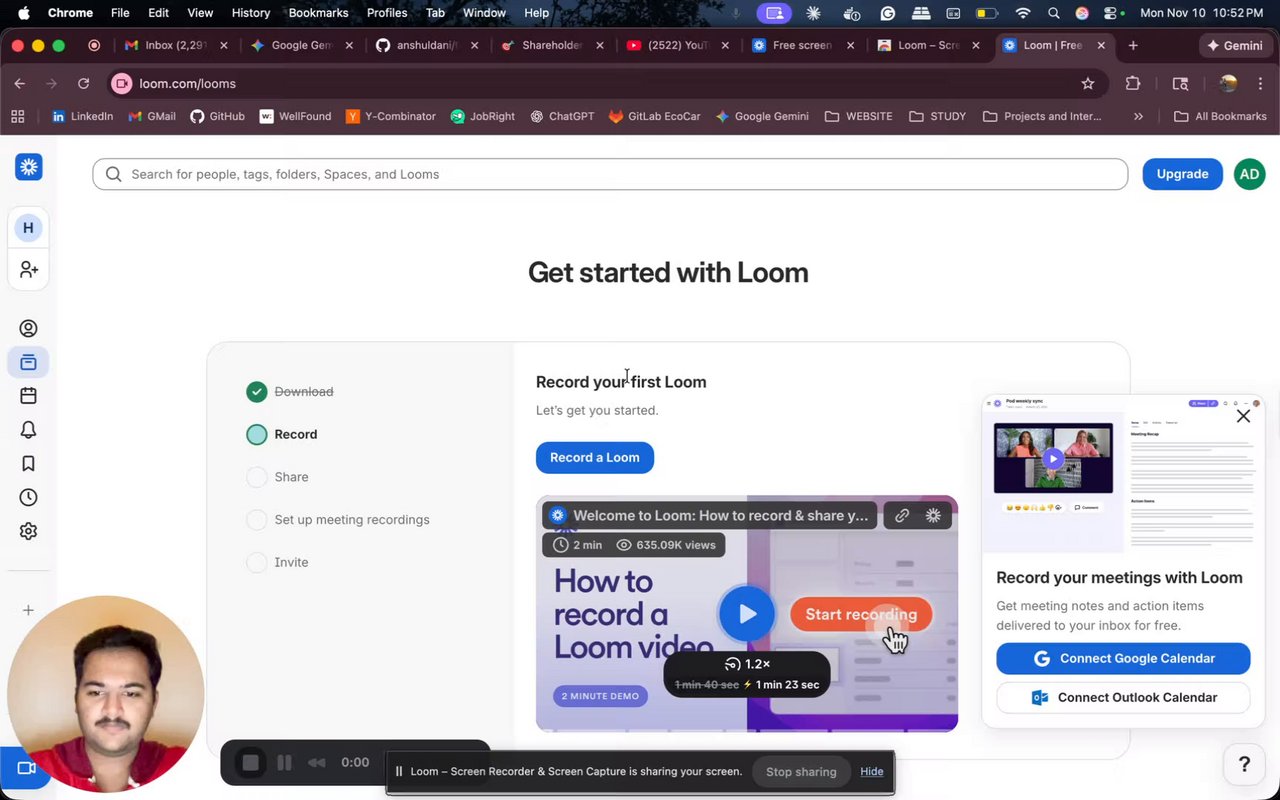Open Wi-Fi status in menu bar
The width and height of the screenshot is (1280, 800).
(x=1022, y=13)
